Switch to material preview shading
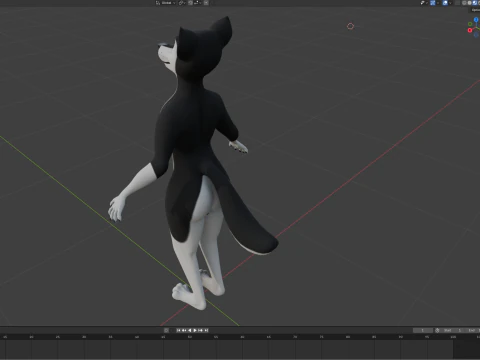This screenshot has width=480, height=360. tap(475, 3)
